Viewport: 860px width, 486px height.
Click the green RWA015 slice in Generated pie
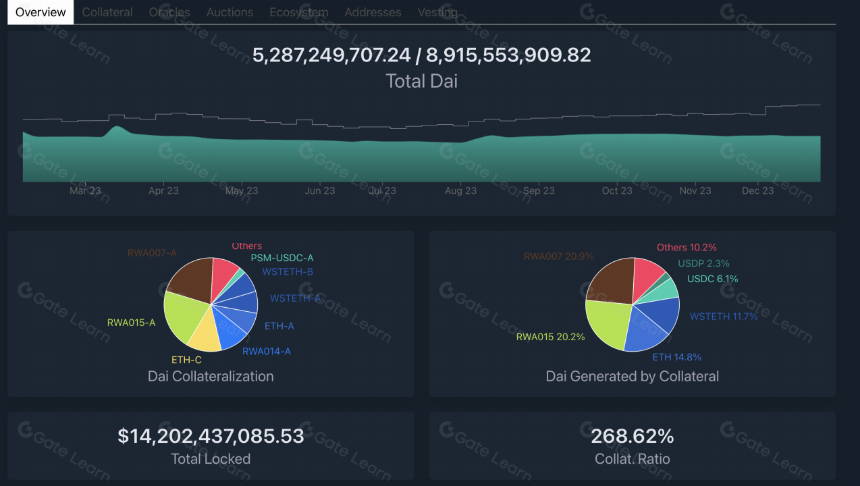(607, 324)
